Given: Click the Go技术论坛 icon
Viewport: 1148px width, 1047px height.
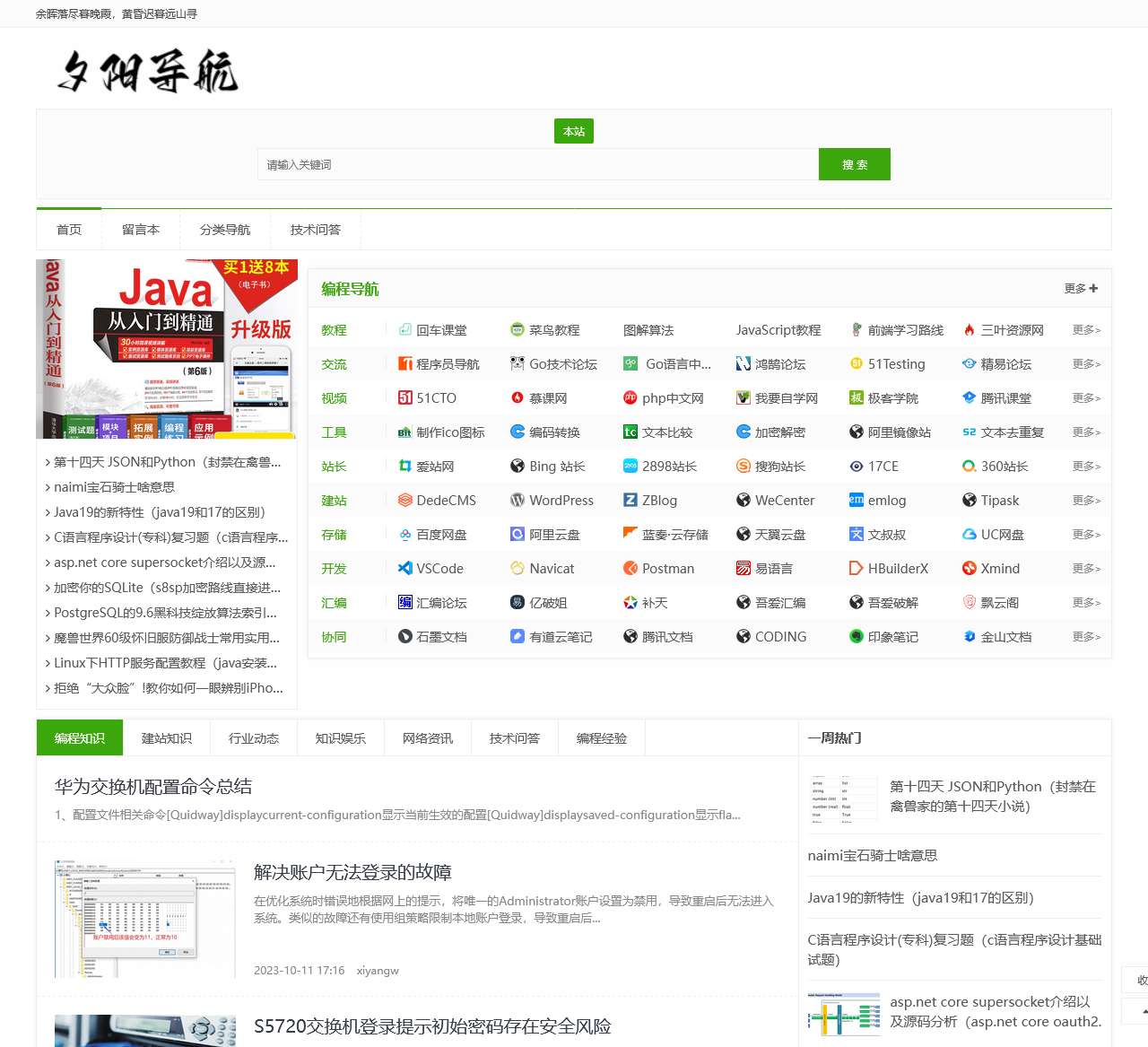Looking at the screenshot, I should [x=517, y=364].
